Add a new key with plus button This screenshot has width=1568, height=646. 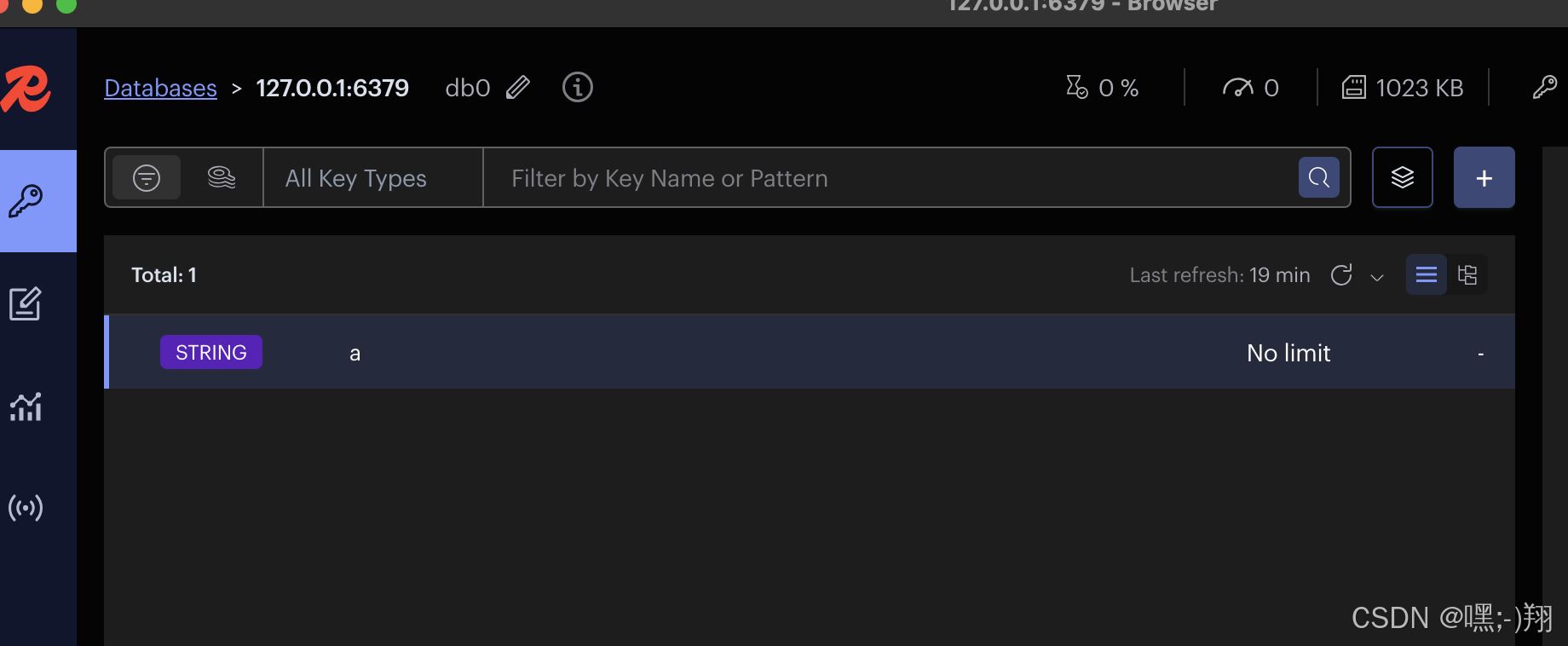[1484, 177]
